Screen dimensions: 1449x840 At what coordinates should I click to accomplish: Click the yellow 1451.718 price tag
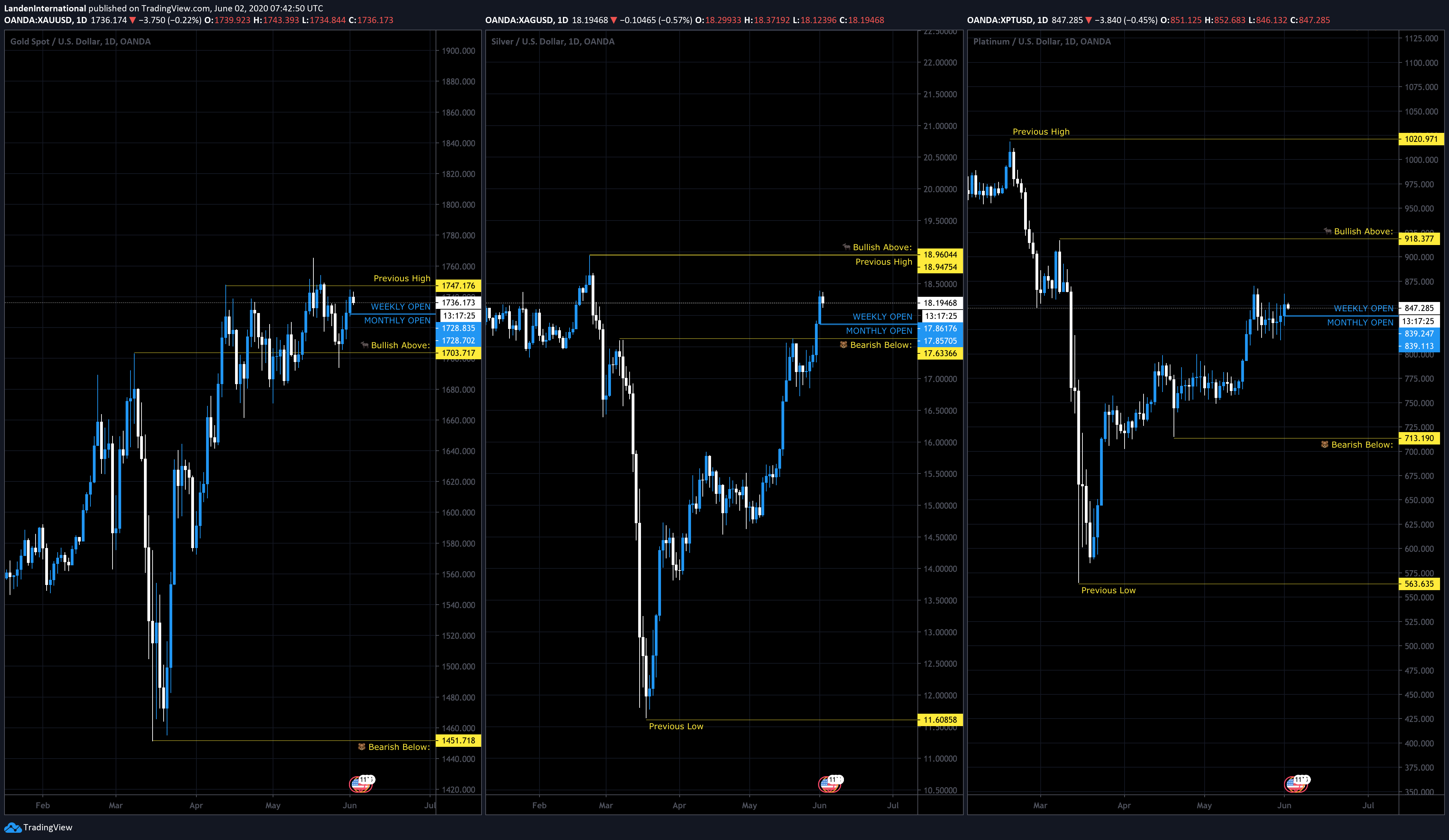click(458, 741)
